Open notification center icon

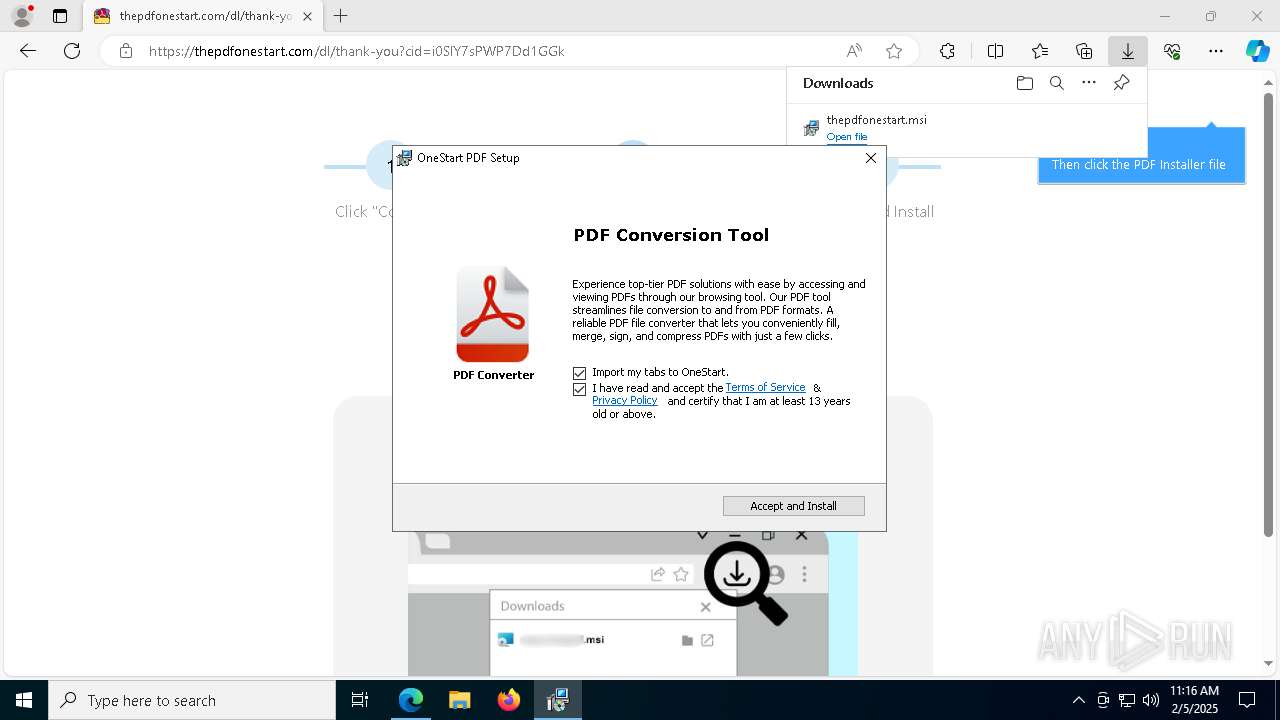coord(1247,700)
